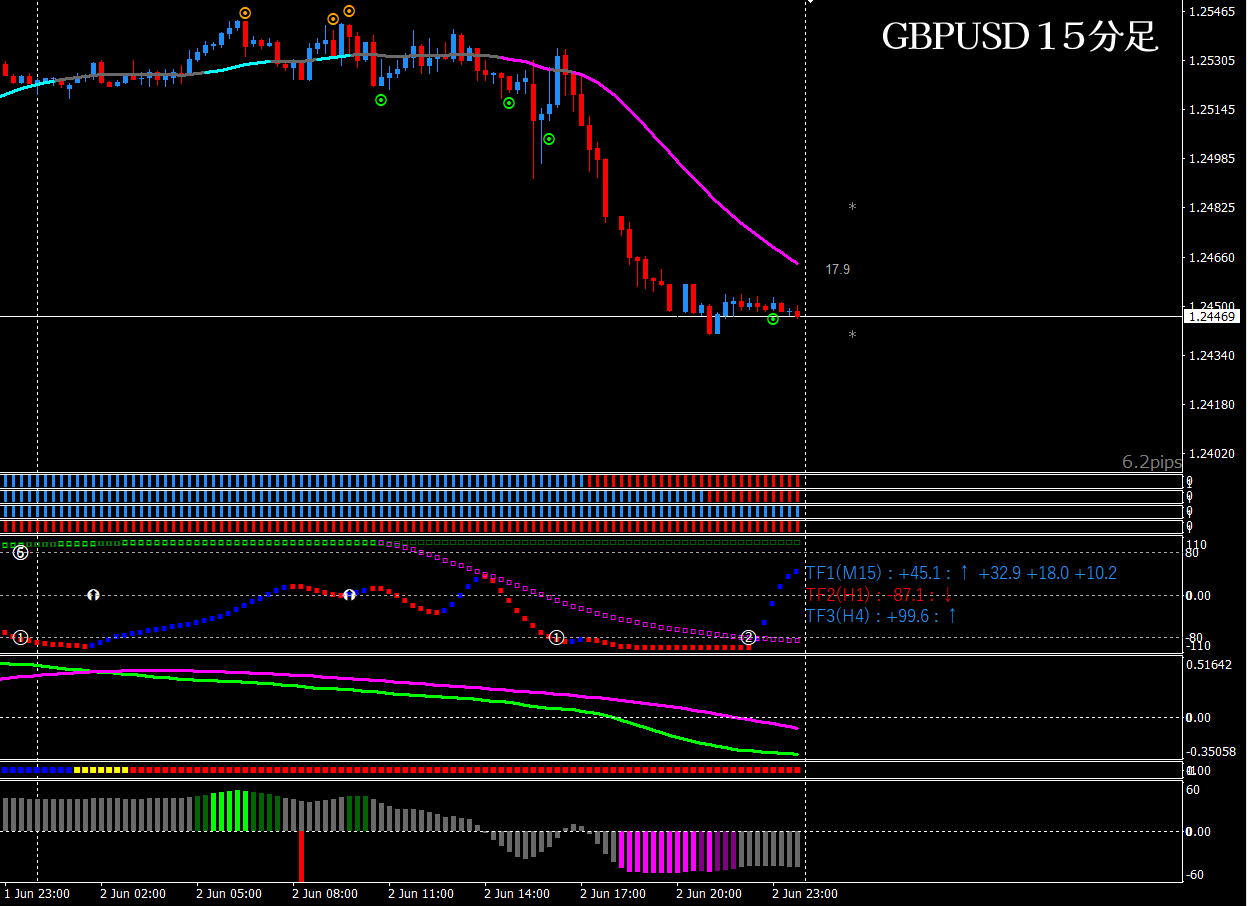Click the 2 Jun 02:00 time label
This screenshot has height=906, width=1248.
pos(133,894)
